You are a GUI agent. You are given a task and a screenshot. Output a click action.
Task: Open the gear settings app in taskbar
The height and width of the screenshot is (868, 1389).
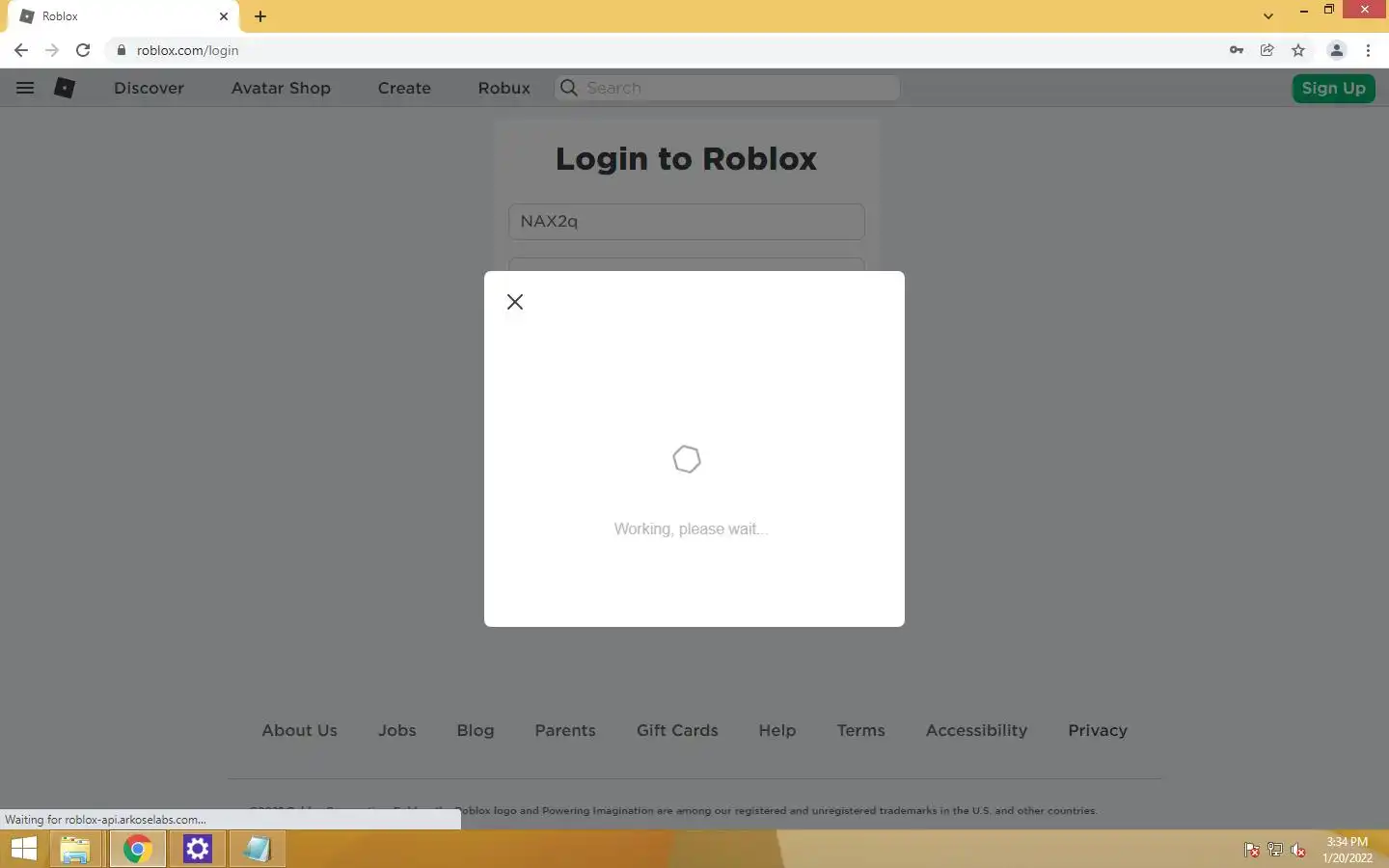[198, 850]
